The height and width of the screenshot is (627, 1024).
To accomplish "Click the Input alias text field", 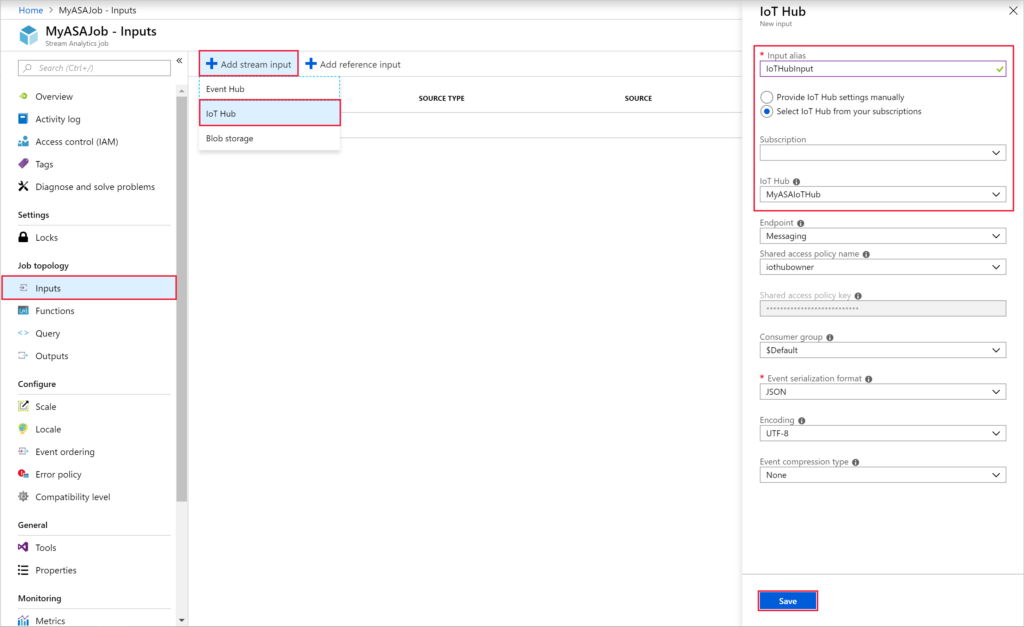I will click(883, 69).
